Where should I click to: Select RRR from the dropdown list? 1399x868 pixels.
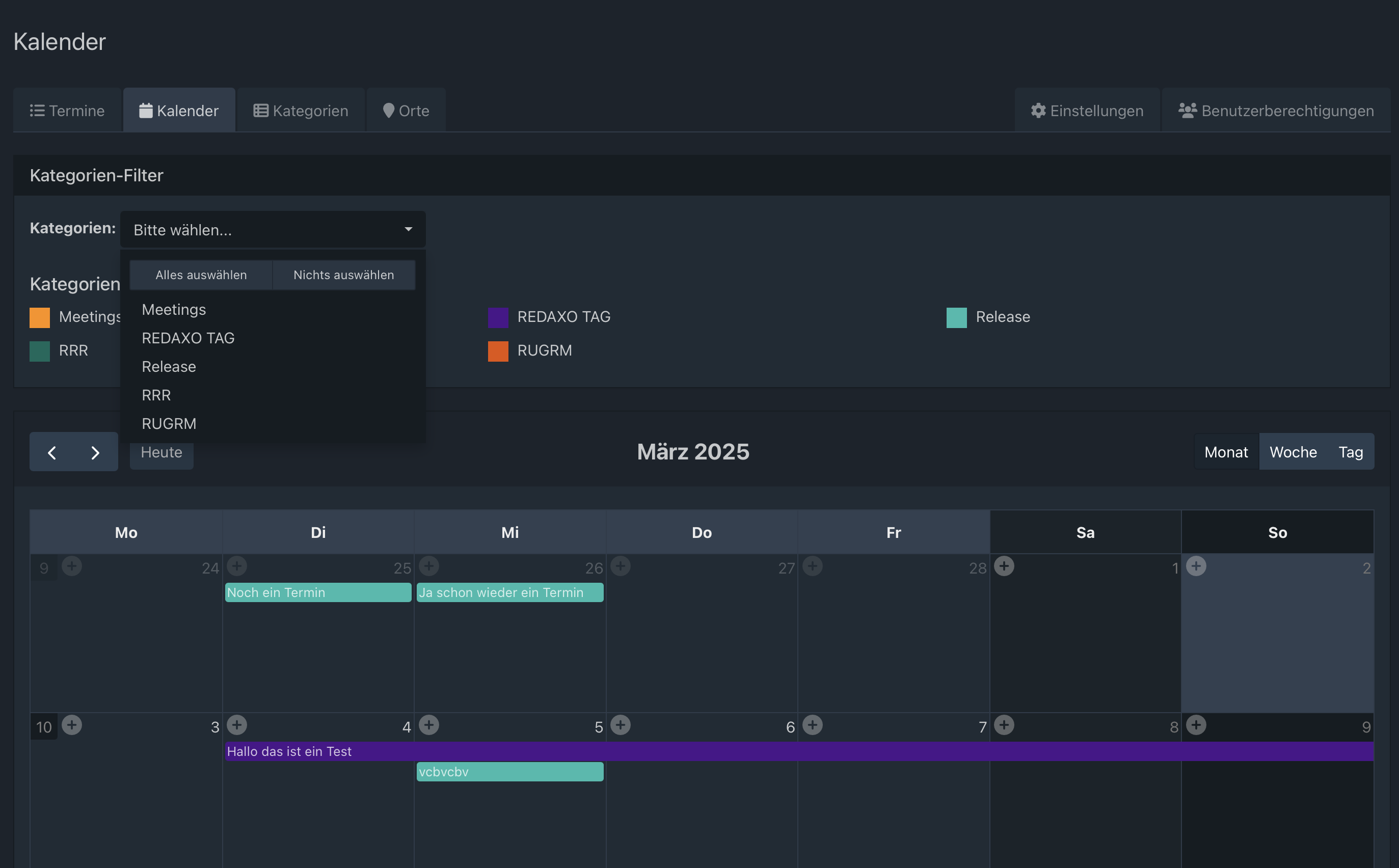(273, 395)
